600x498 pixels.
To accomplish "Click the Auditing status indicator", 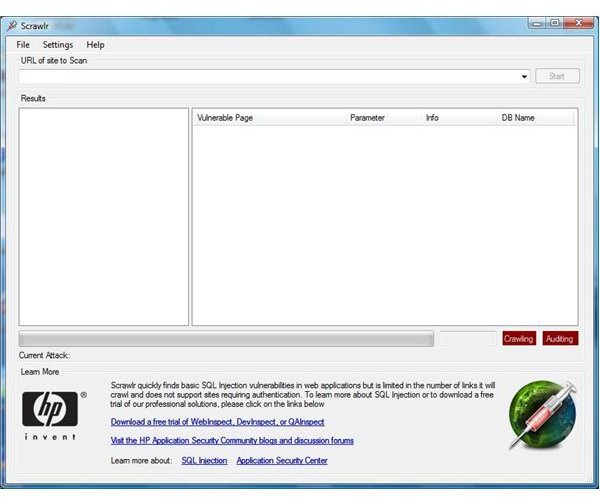I will click(560, 338).
